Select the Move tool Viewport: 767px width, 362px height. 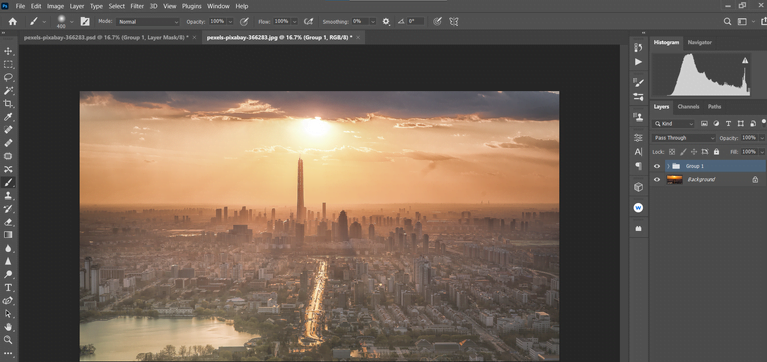[x=8, y=51]
